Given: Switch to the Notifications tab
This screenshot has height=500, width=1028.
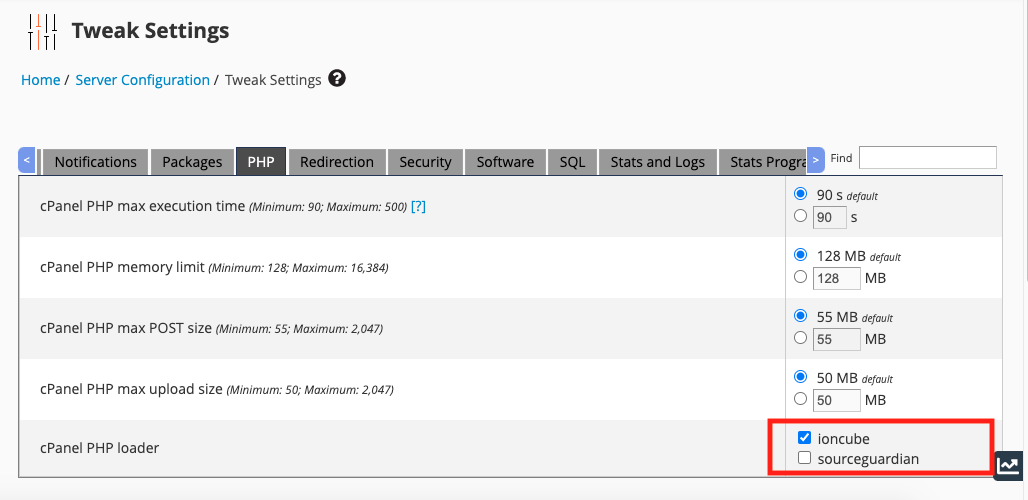Looking at the screenshot, I should click(95, 162).
